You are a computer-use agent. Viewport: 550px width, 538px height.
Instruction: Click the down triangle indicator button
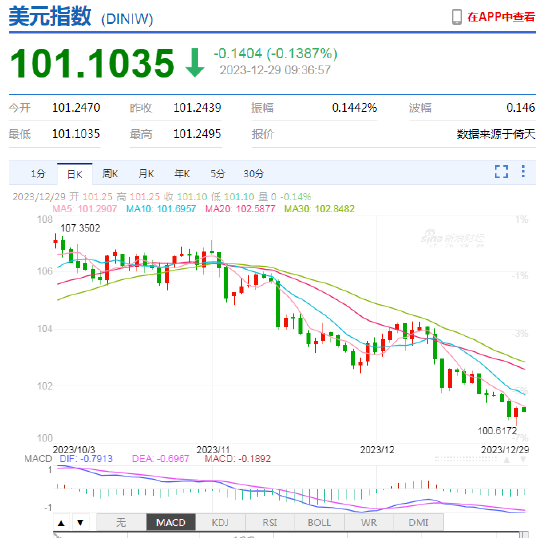[x=80, y=523]
